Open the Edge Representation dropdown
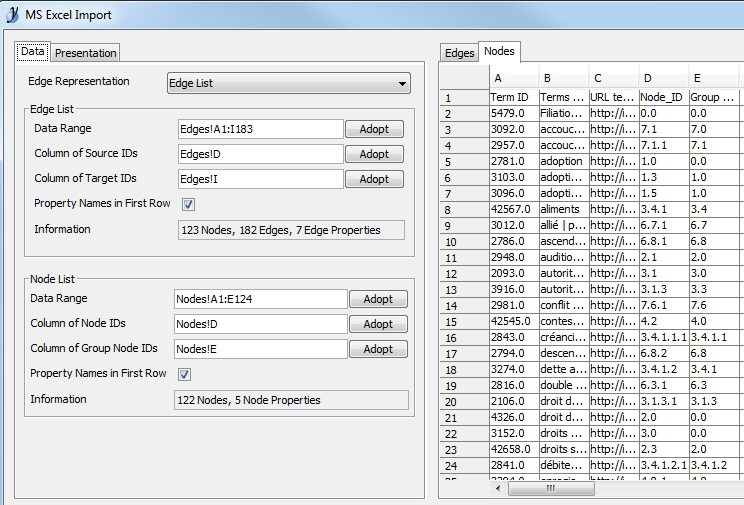 click(288, 83)
